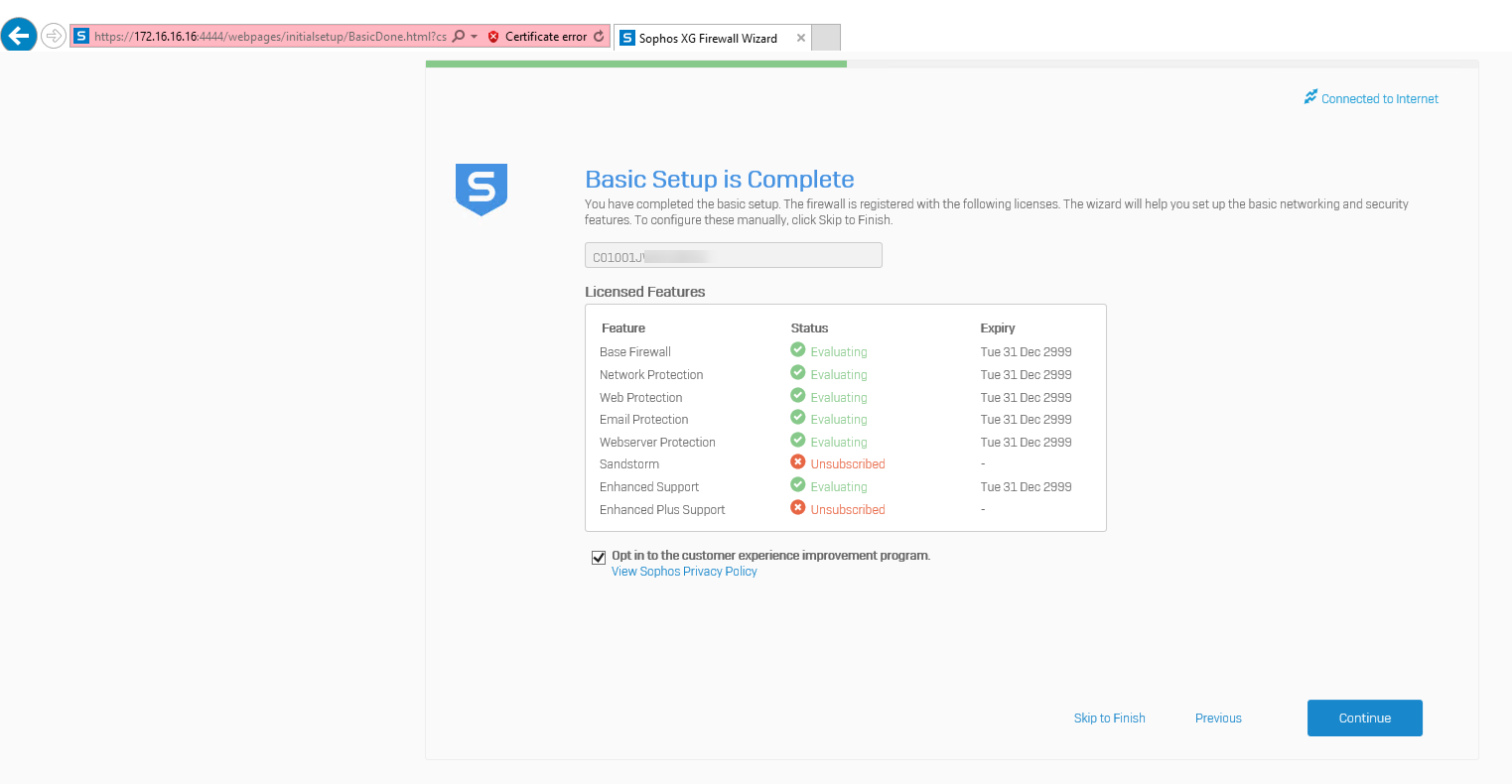Image resolution: width=1512 pixels, height=784 pixels.
Task: Click the serial number field starting C01001J
Action: tap(733, 256)
